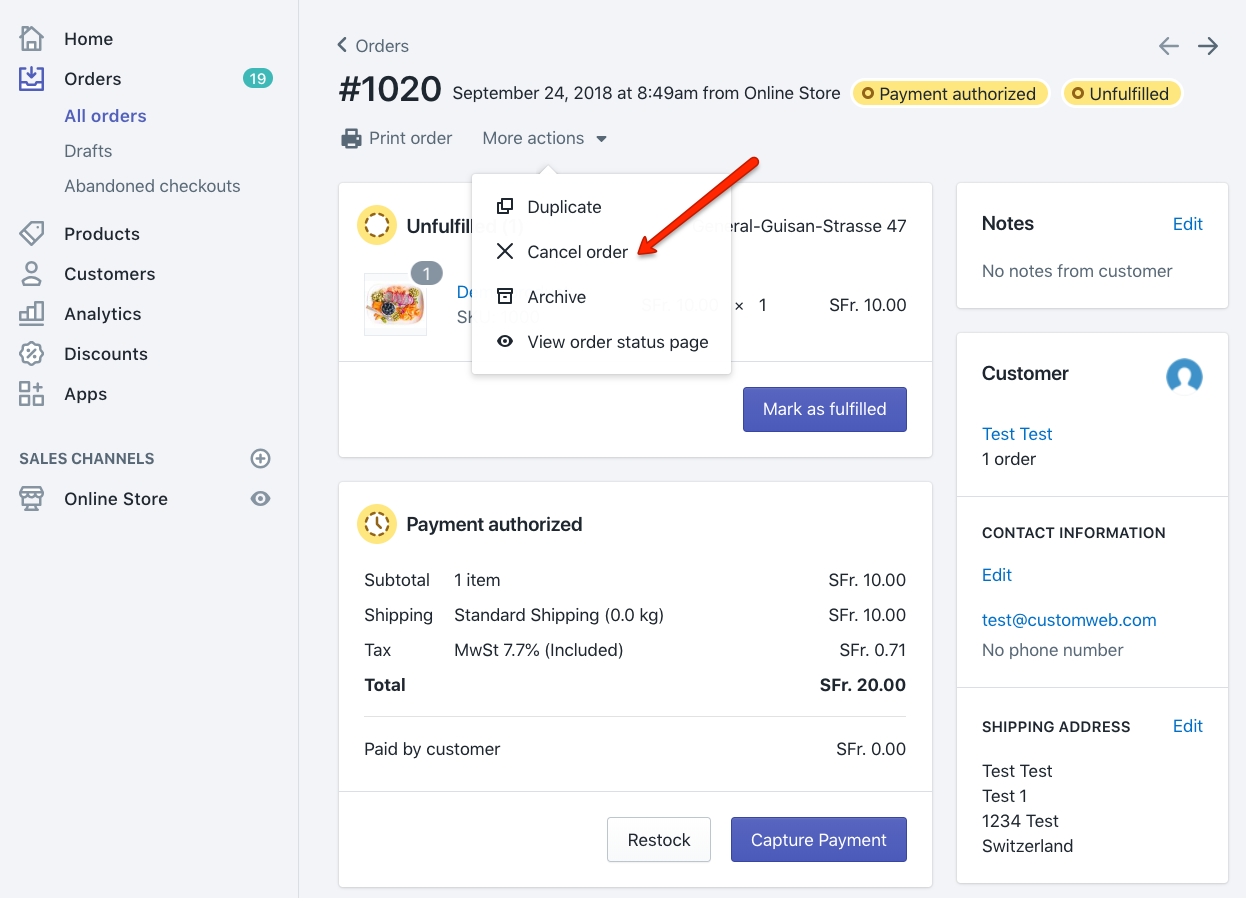1246x898 pixels.
Task: Select Duplicate from the menu
Action: click(564, 207)
